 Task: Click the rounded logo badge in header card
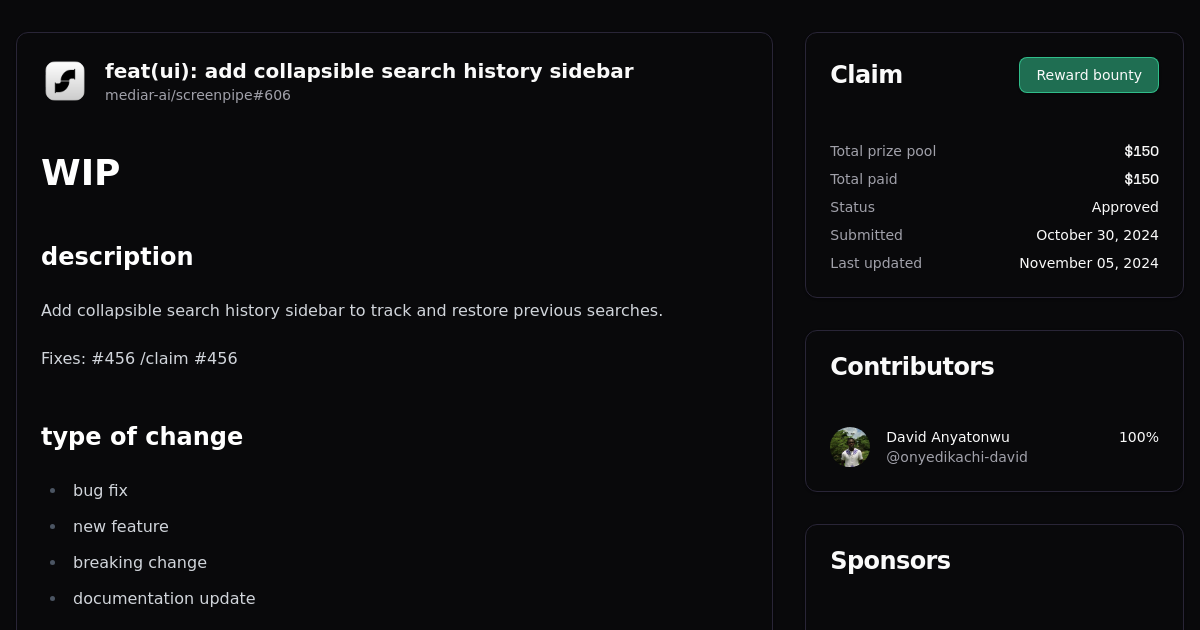point(65,81)
